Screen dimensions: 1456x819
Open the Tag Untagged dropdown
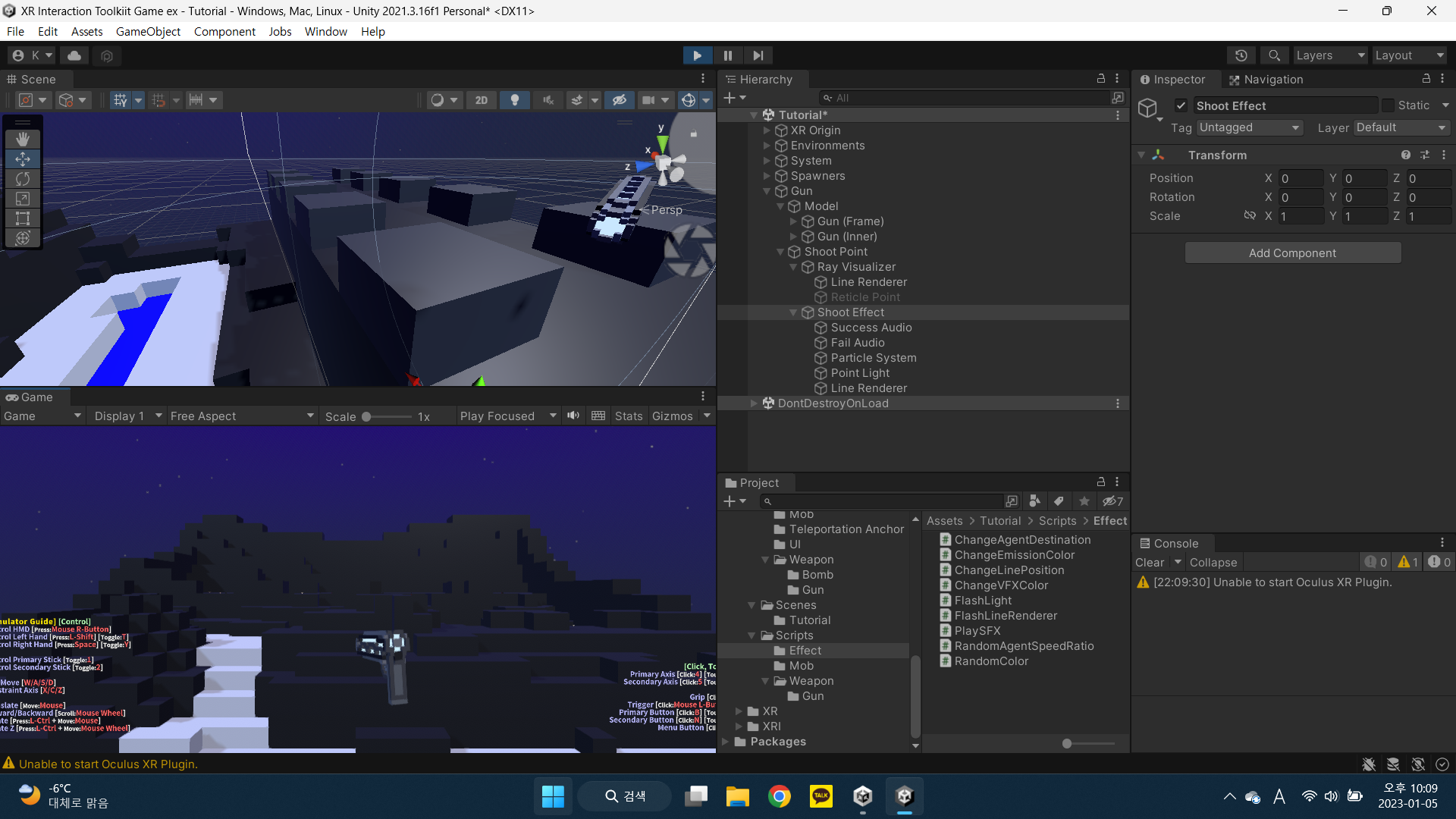[x=1249, y=127]
